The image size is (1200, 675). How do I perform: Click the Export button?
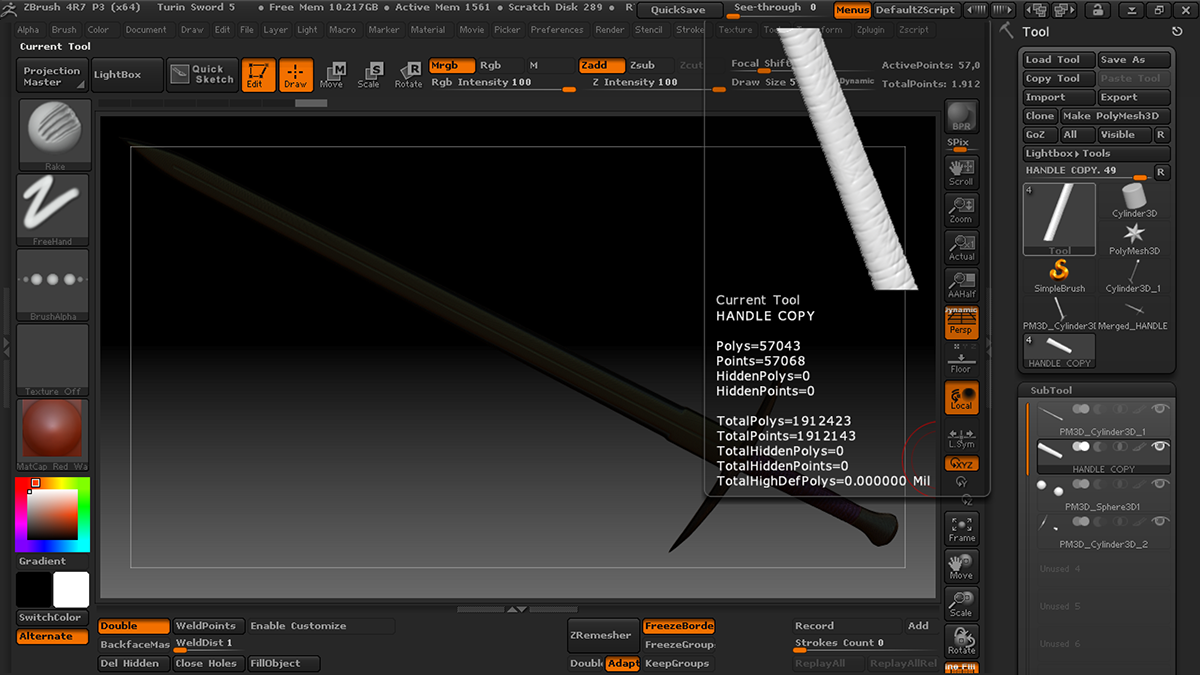click(1134, 97)
